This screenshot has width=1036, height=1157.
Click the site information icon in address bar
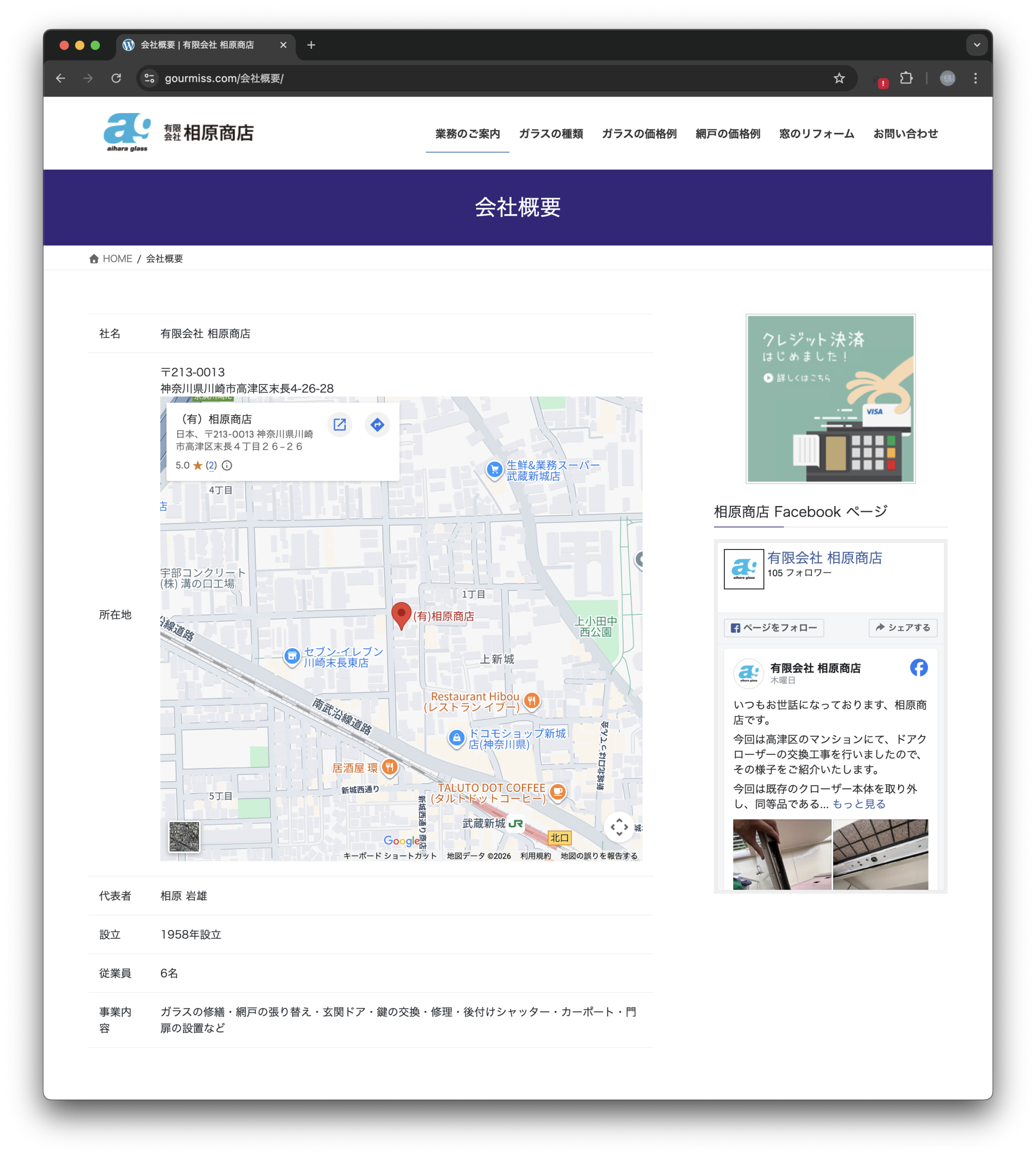click(x=150, y=78)
